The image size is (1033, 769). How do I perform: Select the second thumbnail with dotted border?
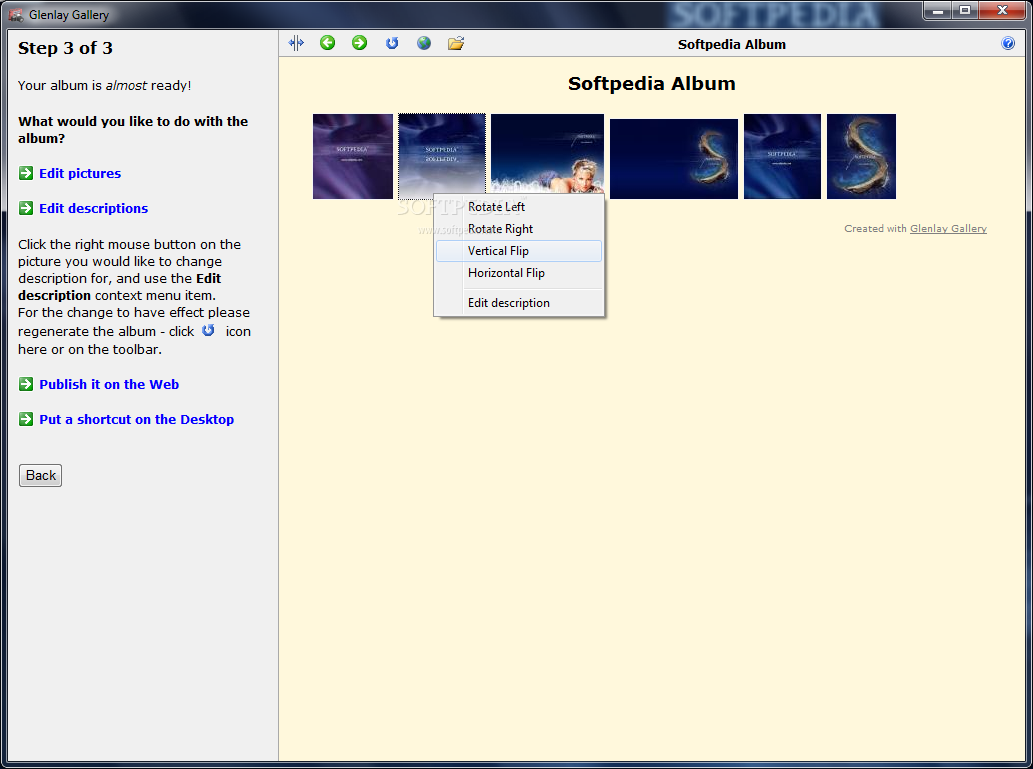click(441, 156)
